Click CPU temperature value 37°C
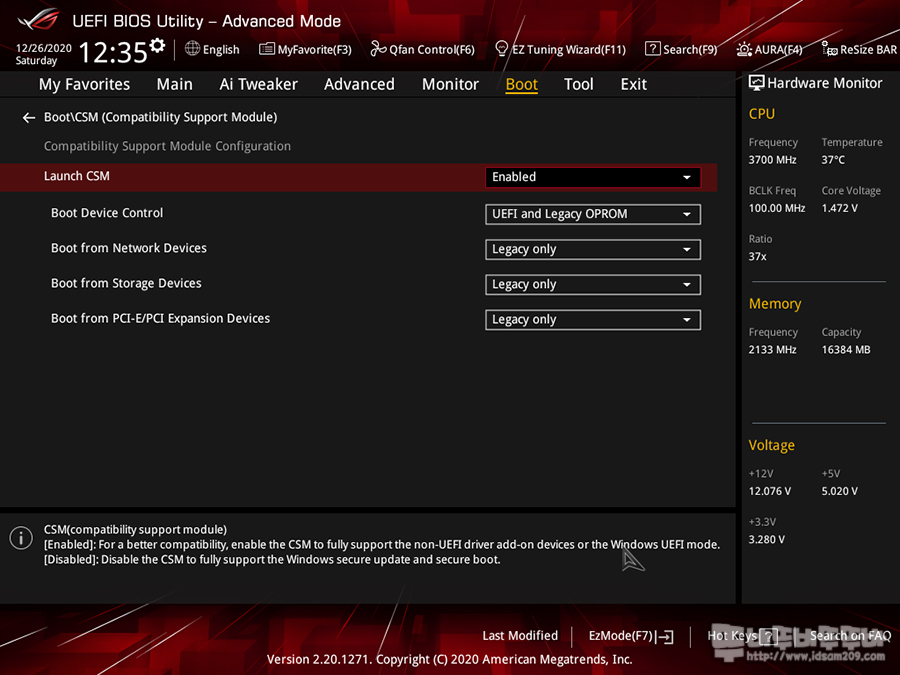900x675 pixels. click(x=833, y=160)
